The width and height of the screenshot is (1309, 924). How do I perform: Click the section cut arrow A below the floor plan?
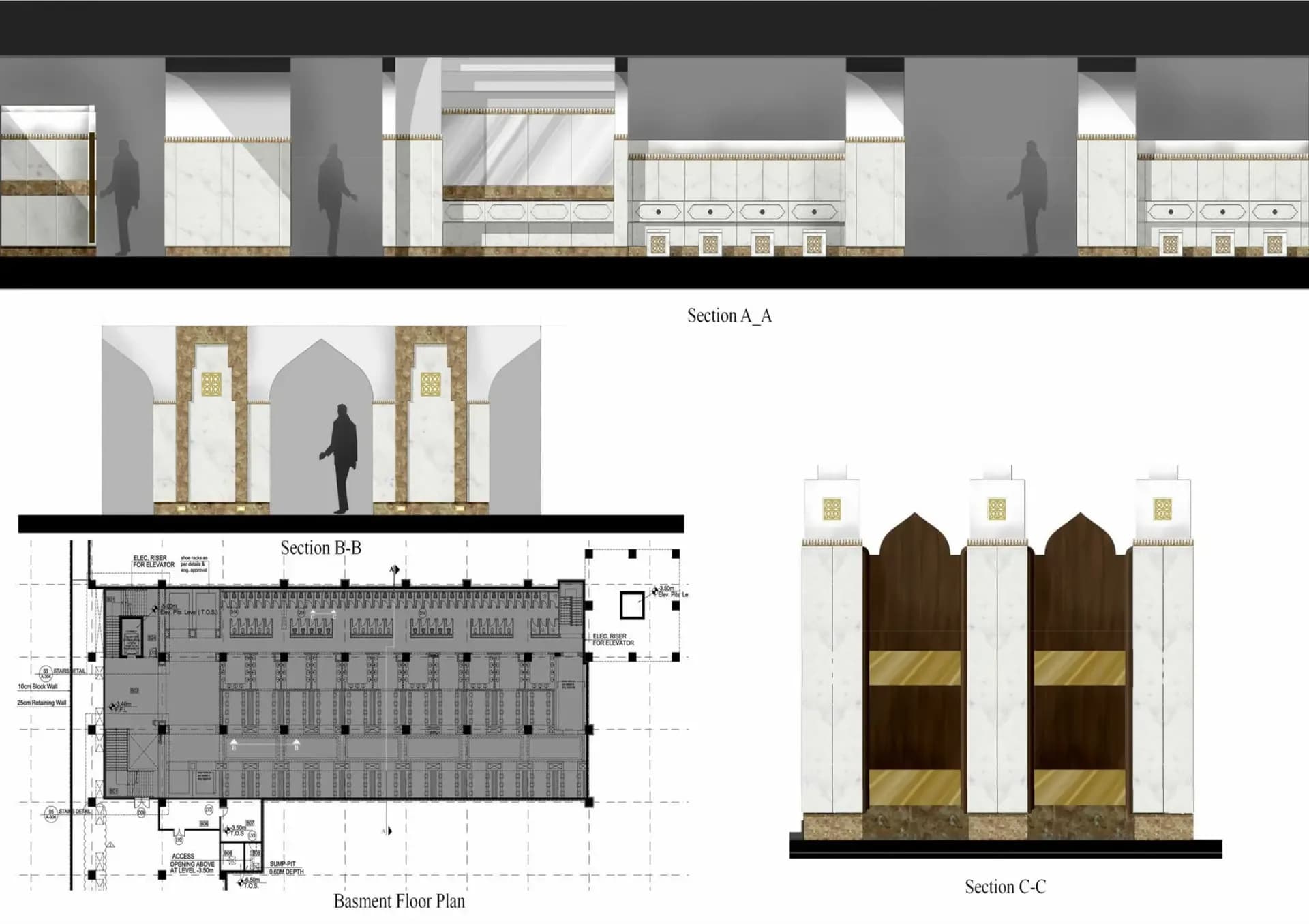[386, 831]
